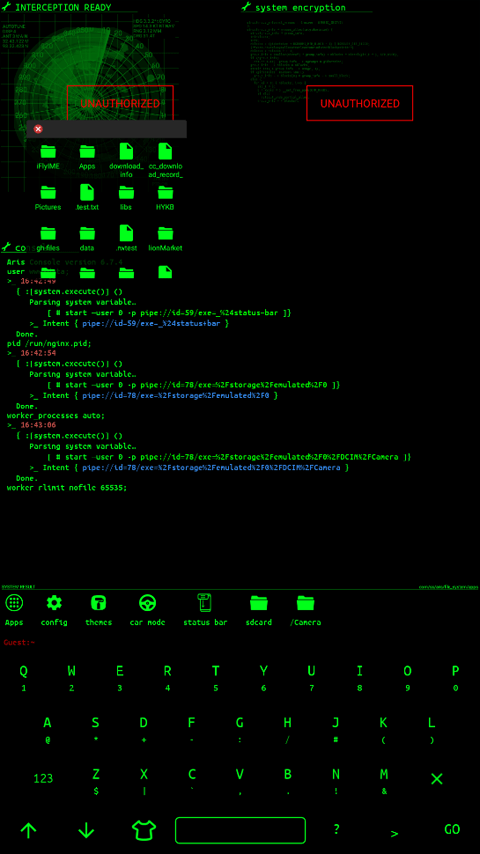
Task: Tap the GO key to run command
Action: coord(452,829)
